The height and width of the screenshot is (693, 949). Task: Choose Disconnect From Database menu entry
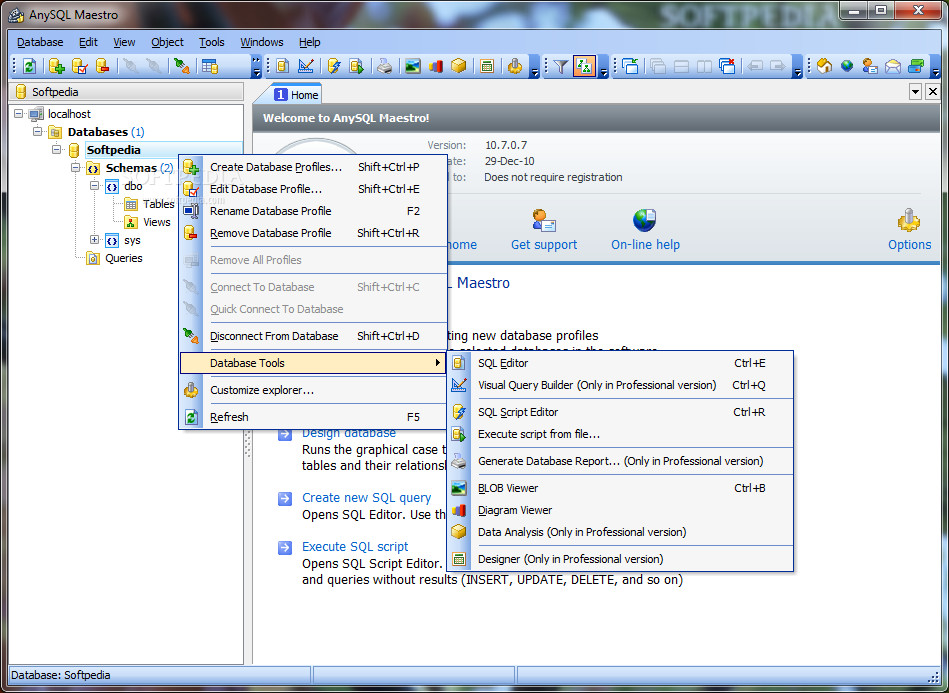click(x=313, y=336)
